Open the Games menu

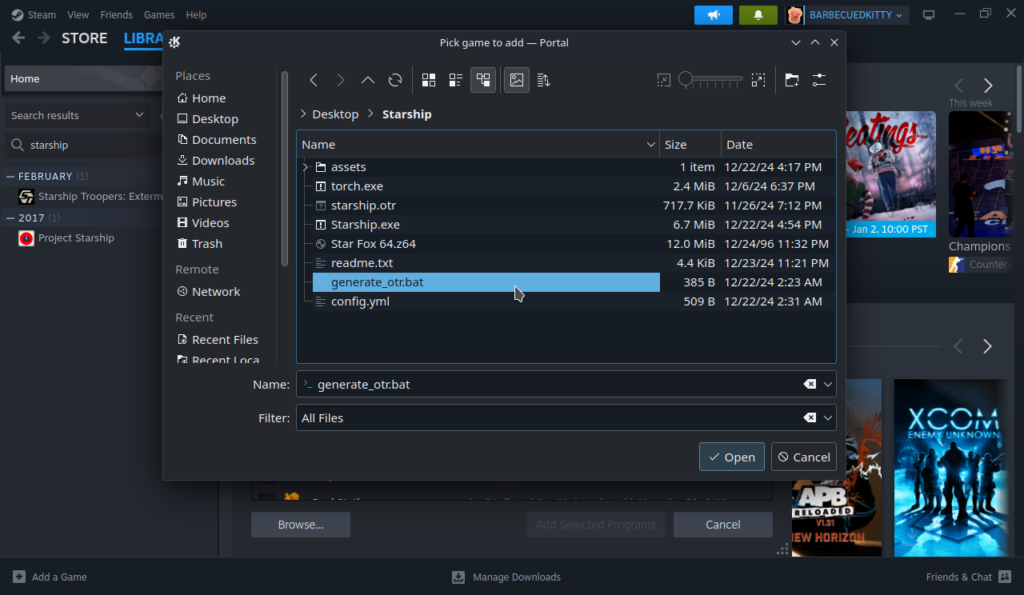[159, 15]
